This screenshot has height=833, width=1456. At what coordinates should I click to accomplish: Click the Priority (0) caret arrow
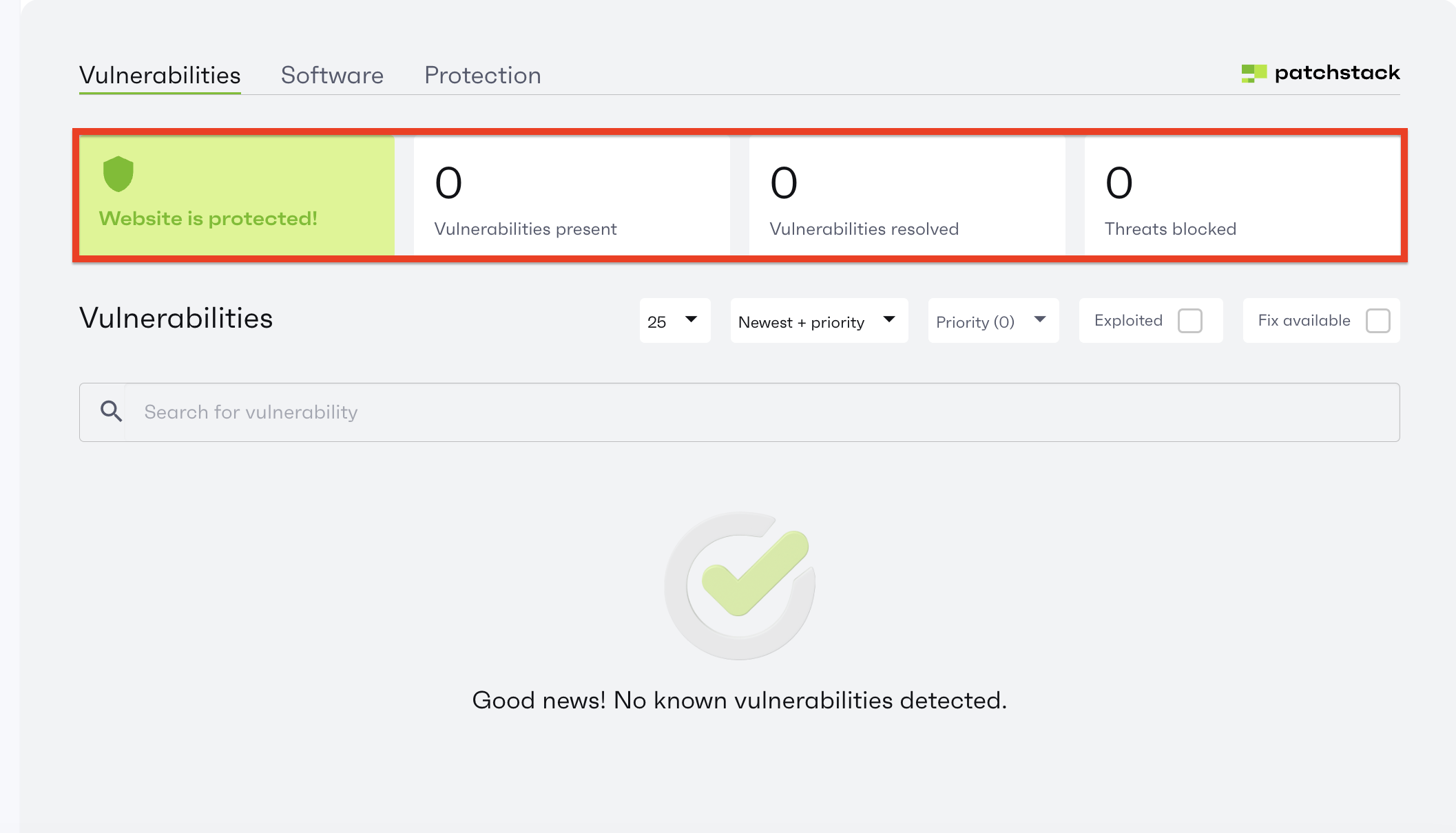coord(1040,319)
